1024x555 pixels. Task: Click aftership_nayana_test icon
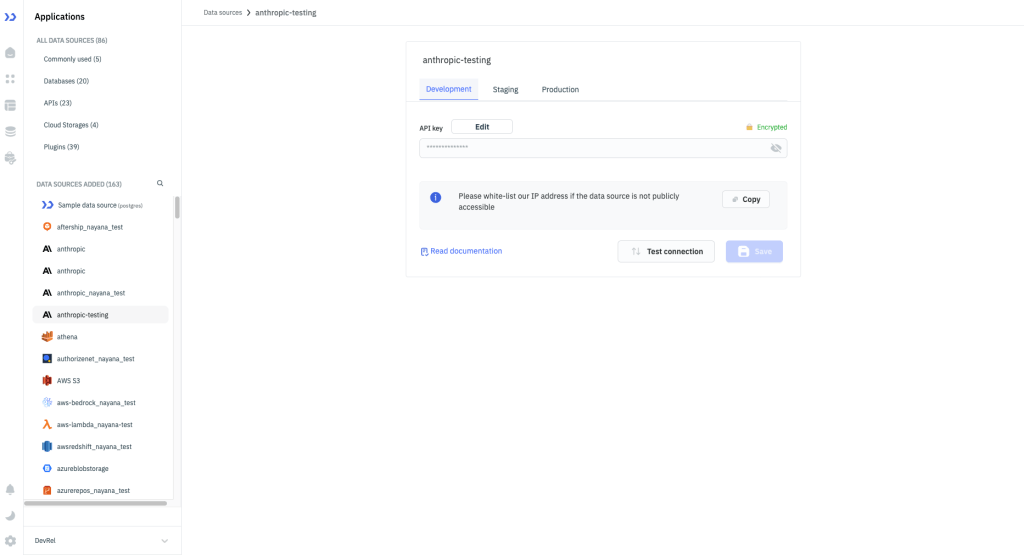47,227
